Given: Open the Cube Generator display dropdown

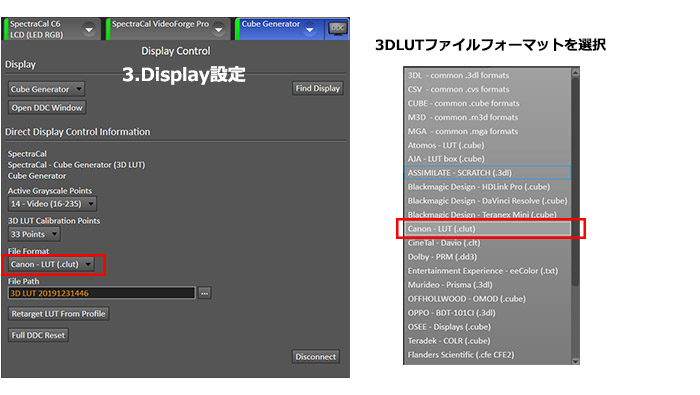Looking at the screenshot, I should (x=46, y=89).
